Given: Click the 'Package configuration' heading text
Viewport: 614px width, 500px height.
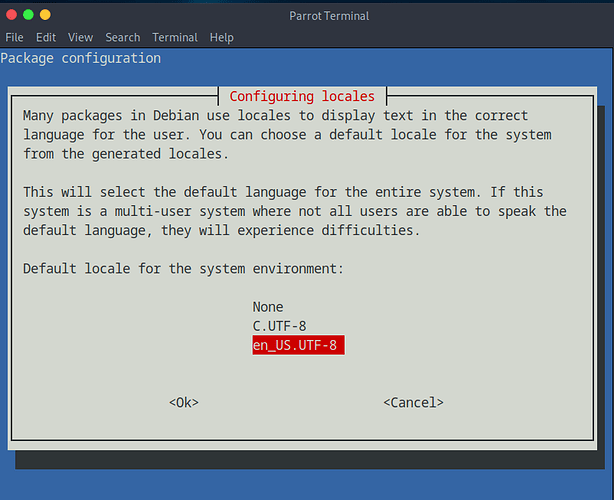Looking at the screenshot, I should [x=81, y=58].
